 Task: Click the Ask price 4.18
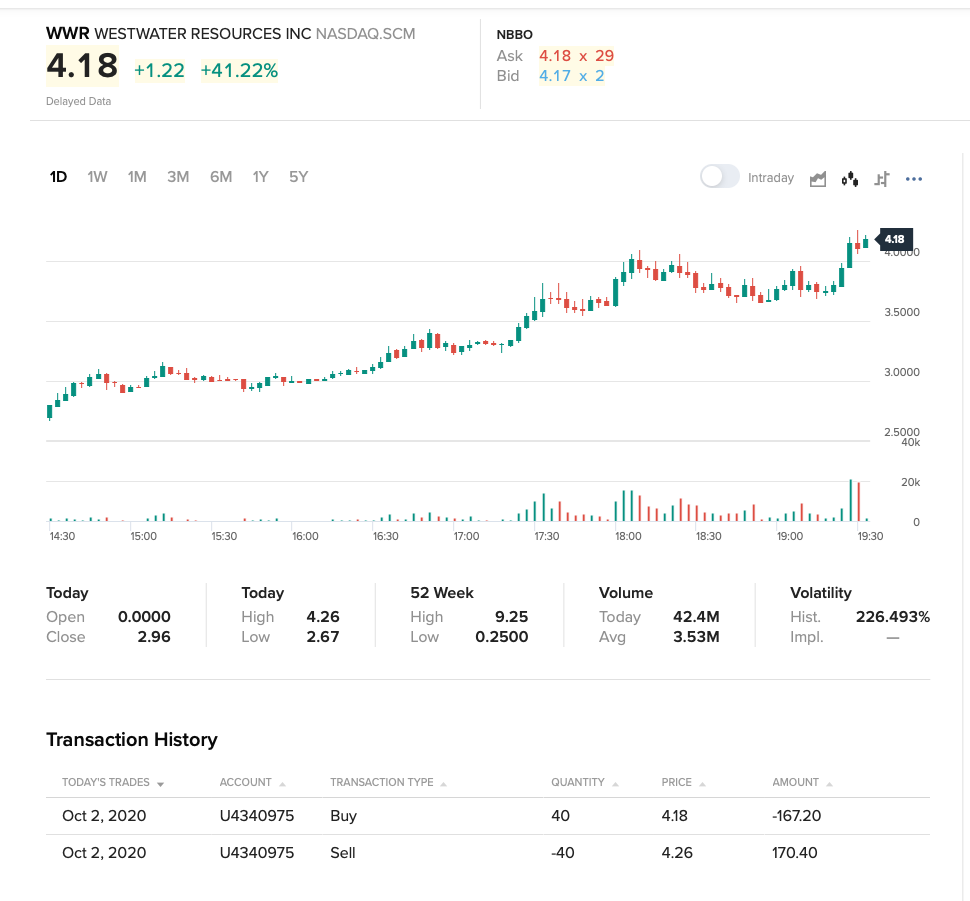pos(554,56)
